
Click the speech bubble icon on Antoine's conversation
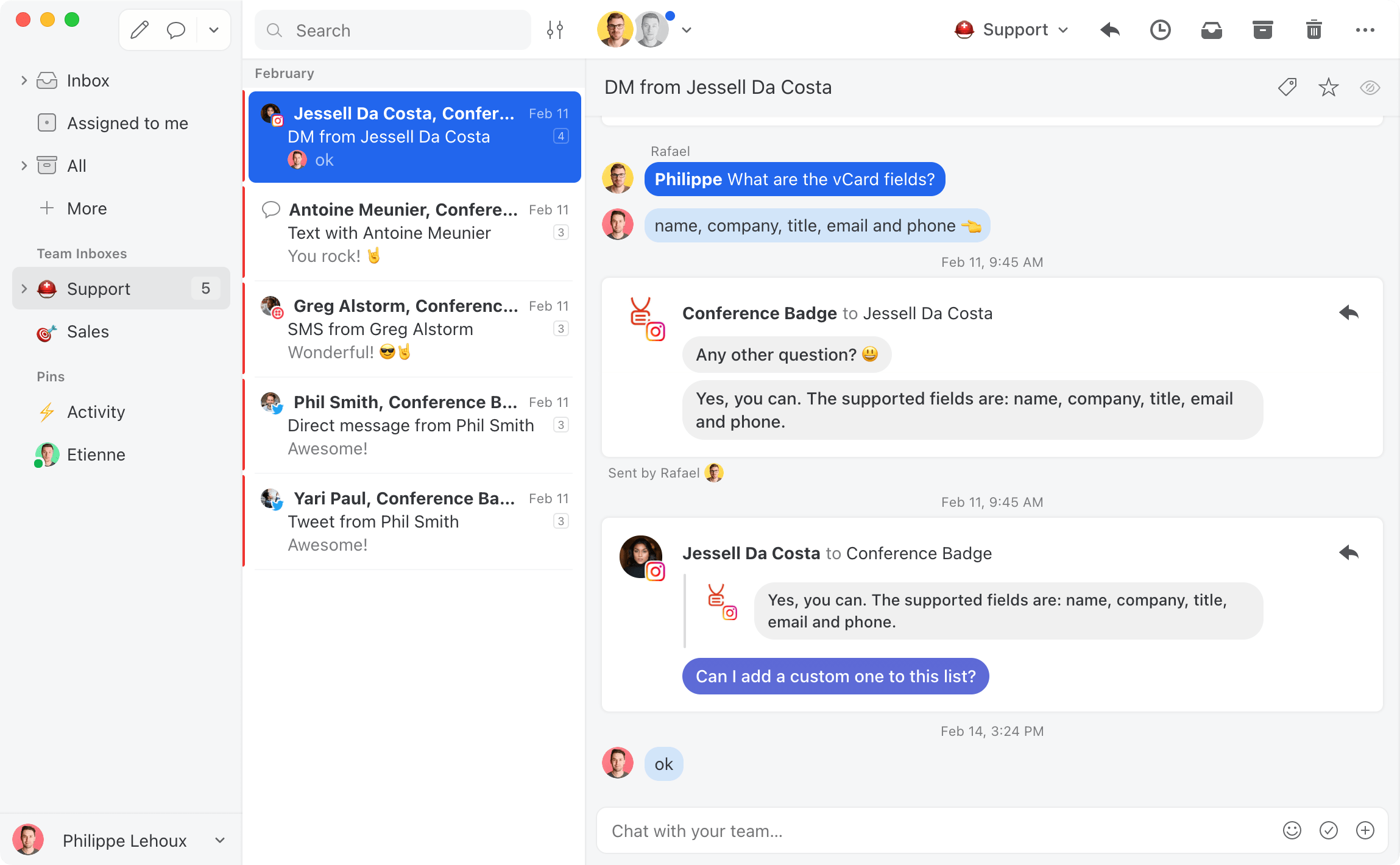(271, 210)
